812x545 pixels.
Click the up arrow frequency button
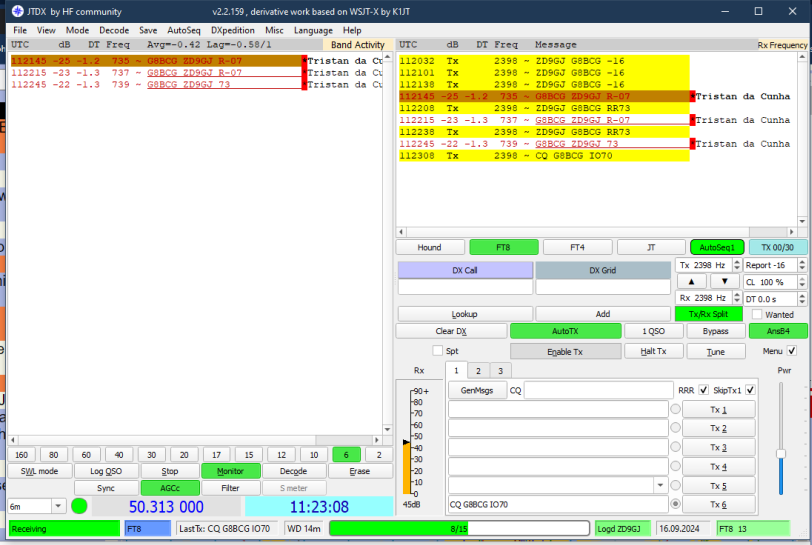[691, 282]
